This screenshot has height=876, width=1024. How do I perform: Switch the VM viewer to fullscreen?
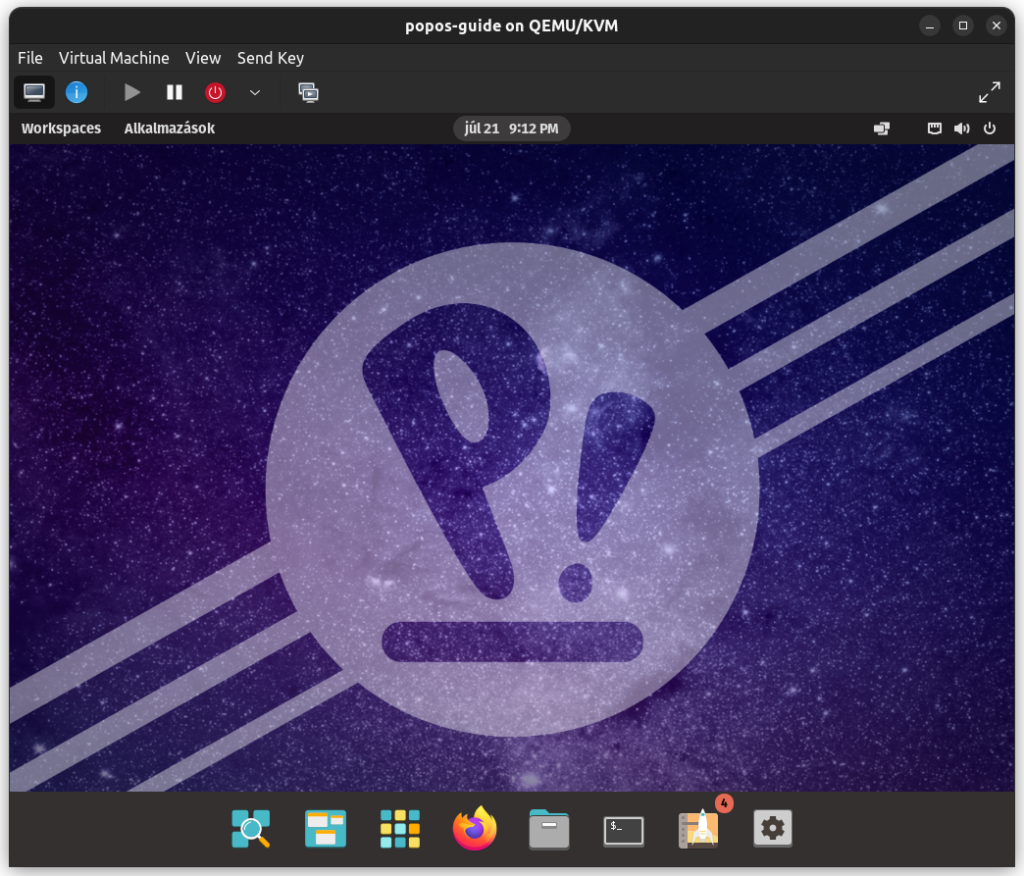click(989, 92)
